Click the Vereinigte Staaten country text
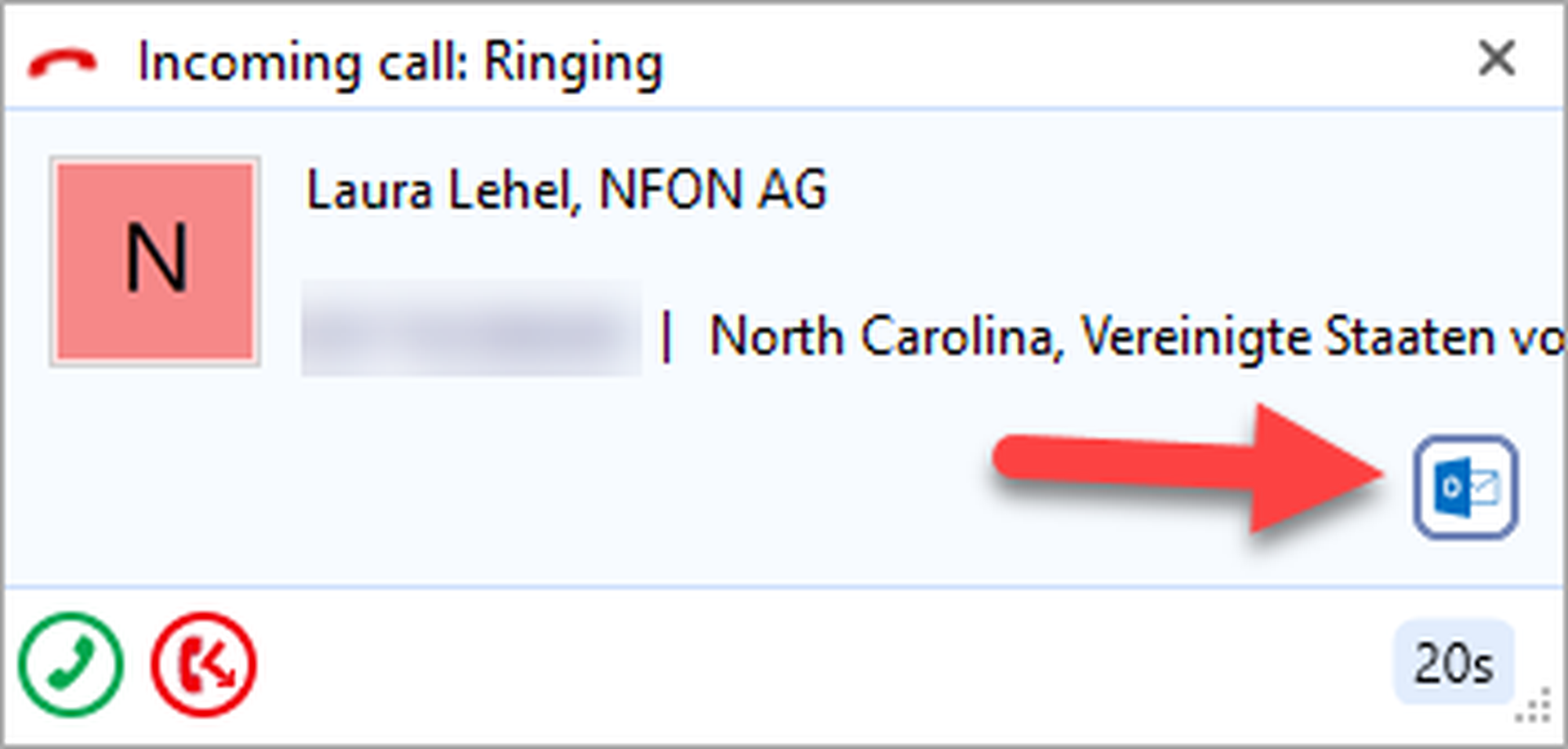The image size is (1568, 749). pyautogui.click(x=1286, y=337)
